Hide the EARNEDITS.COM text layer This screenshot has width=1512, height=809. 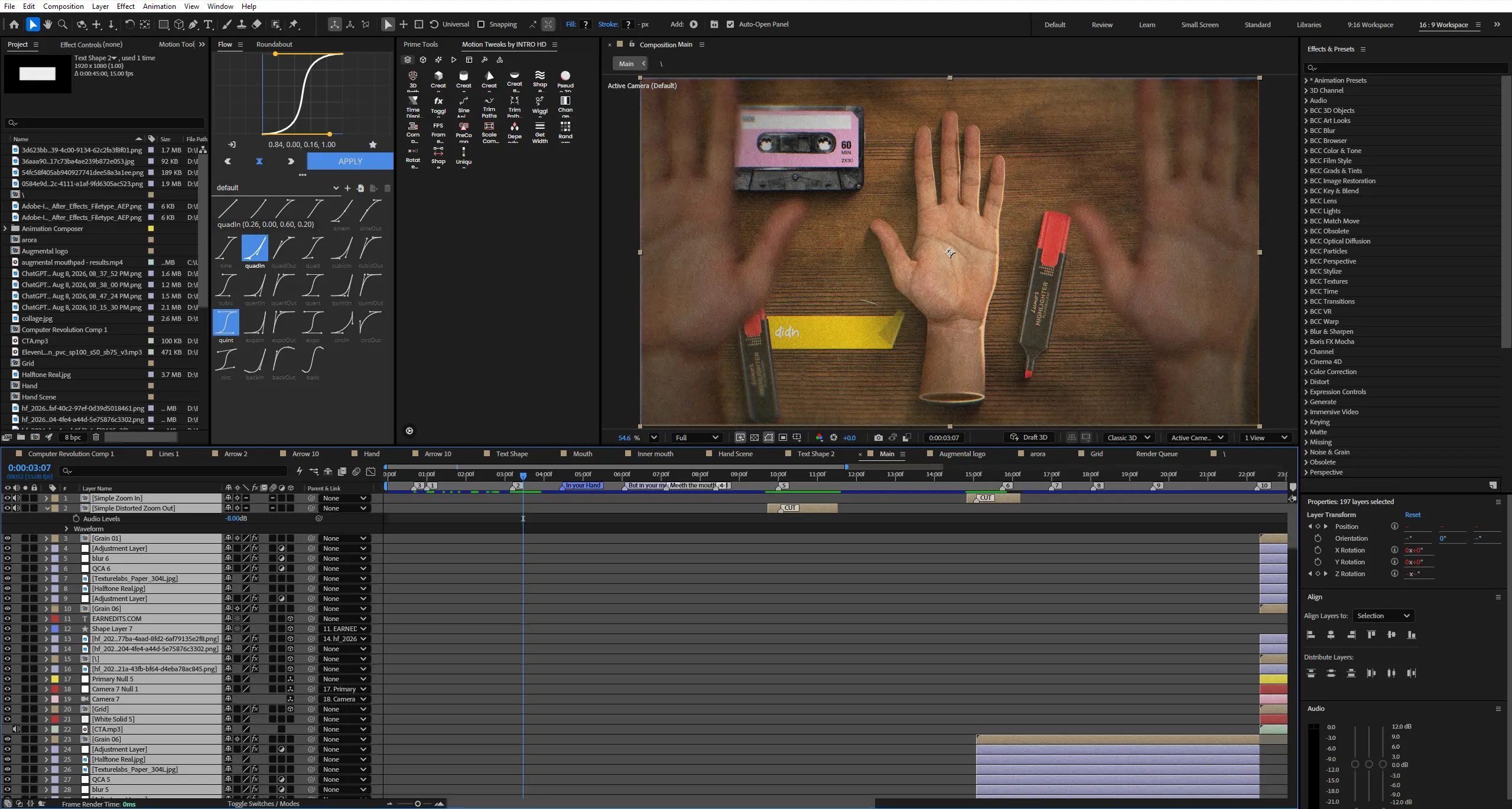pyautogui.click(x=8, y=619)
